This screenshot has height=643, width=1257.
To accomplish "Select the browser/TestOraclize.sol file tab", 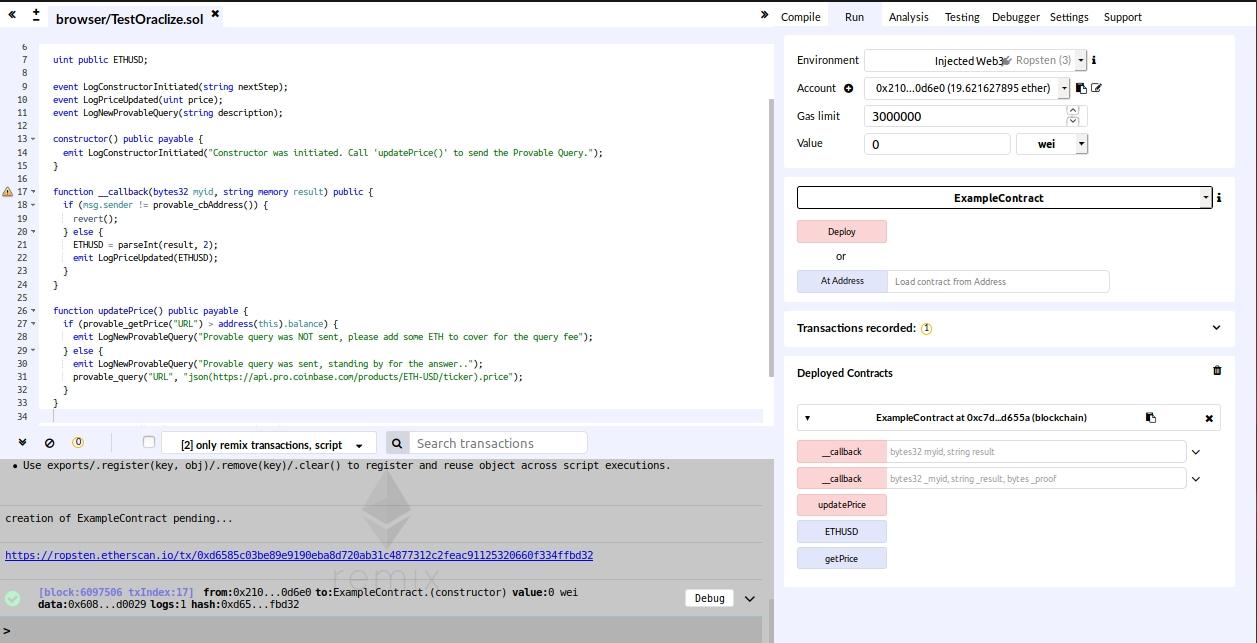I will click(129, 18).
